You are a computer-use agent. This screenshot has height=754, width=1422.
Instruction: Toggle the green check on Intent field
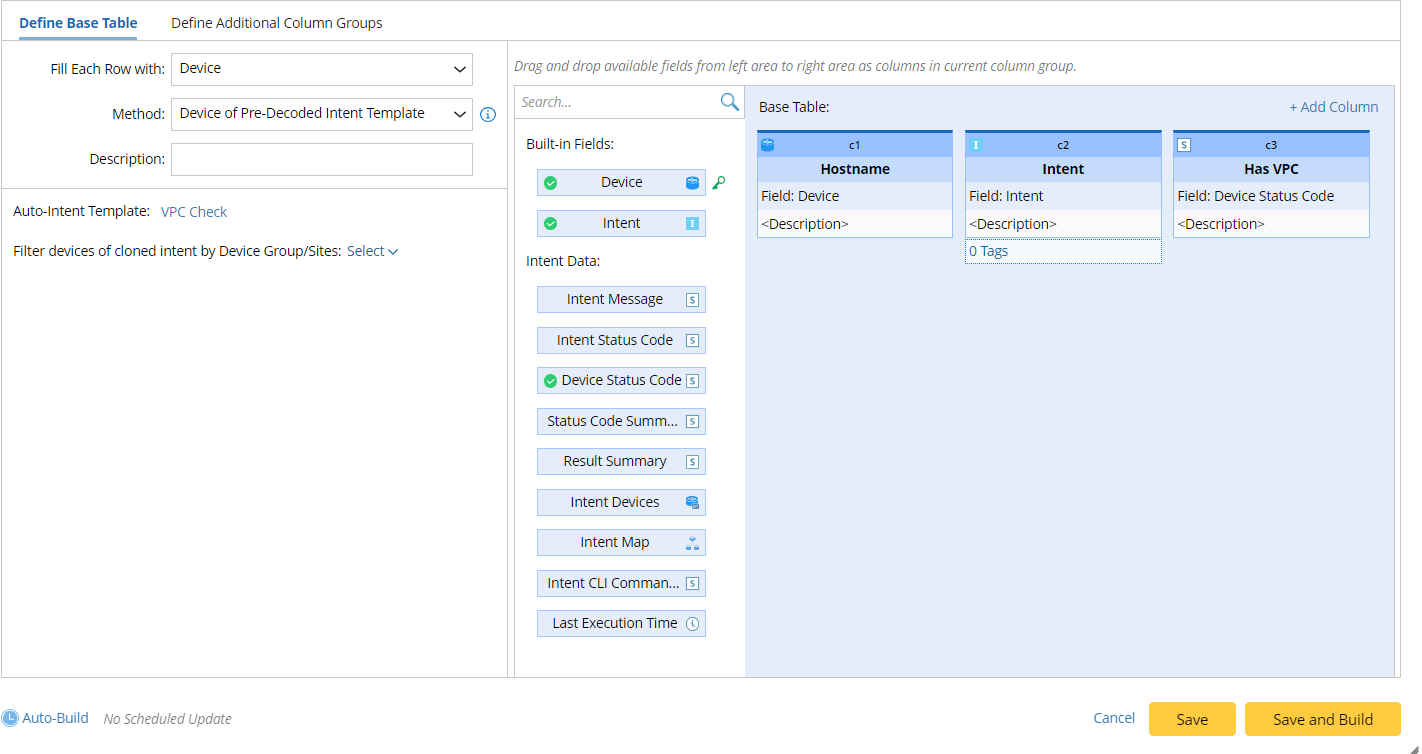pyautogui.click(x=550, y=224)
